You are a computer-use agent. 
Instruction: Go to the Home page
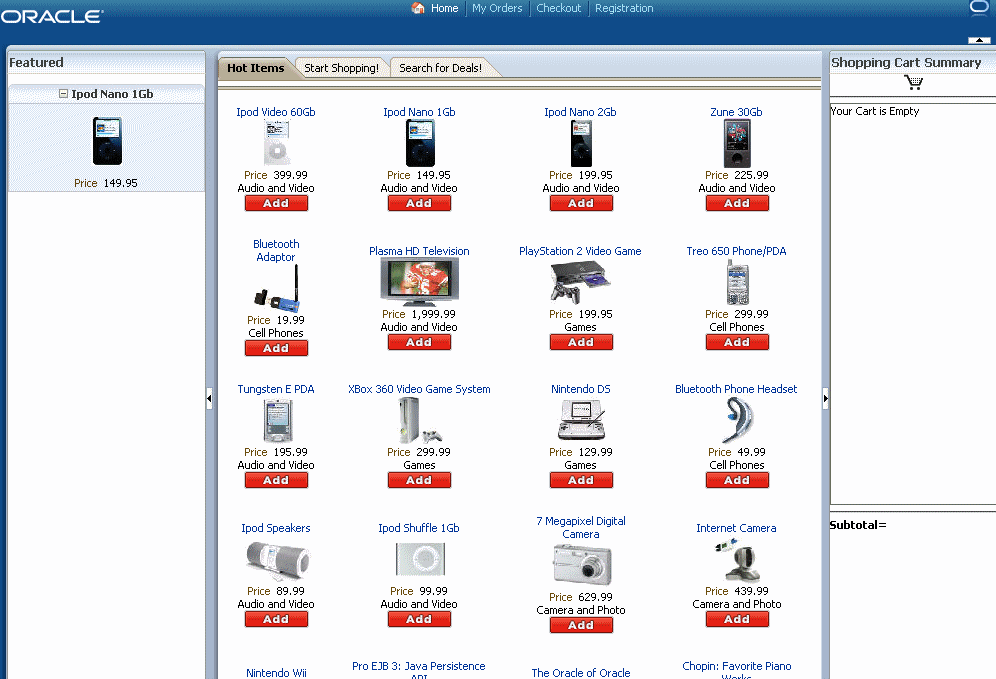click(x=444, y=8)
